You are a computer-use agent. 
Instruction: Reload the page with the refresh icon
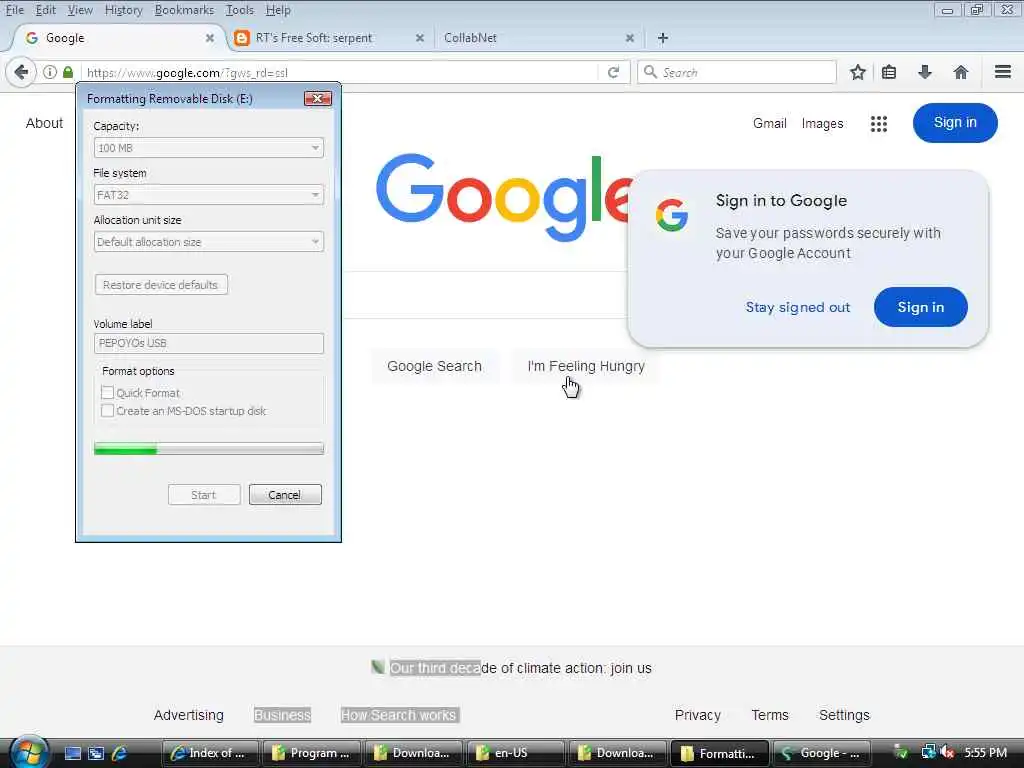tap(613, 72)
